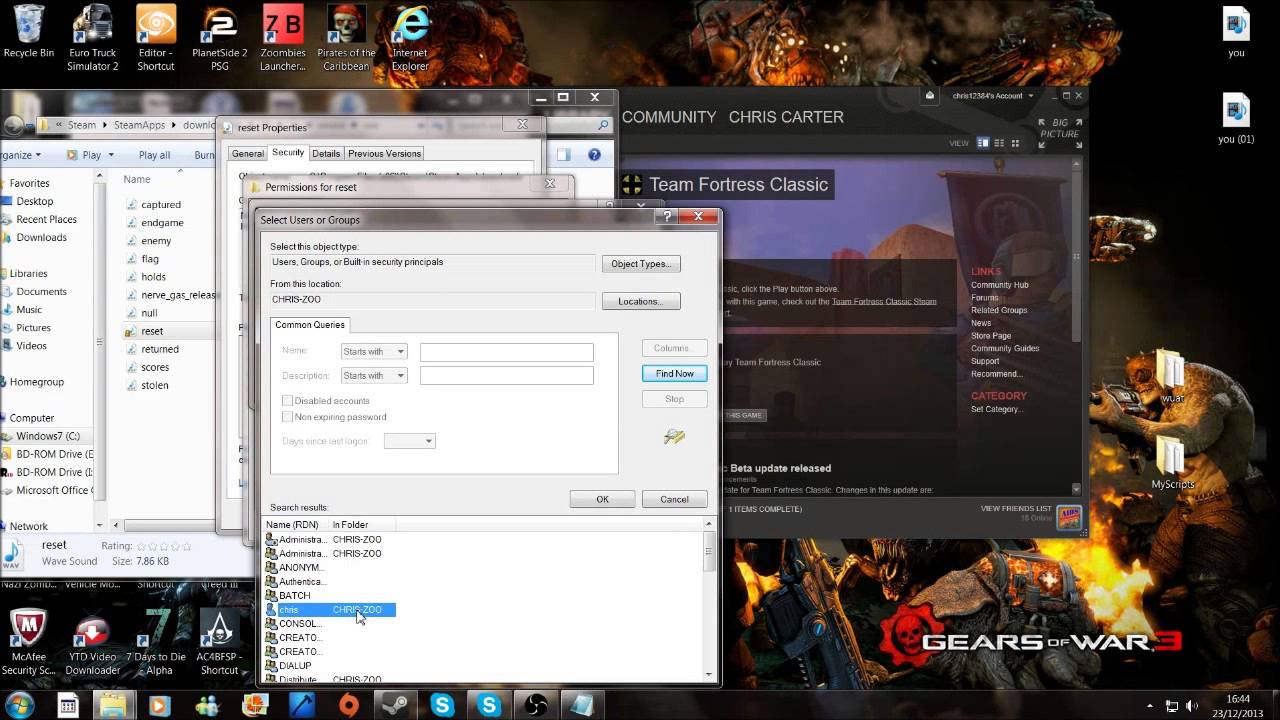Click the Steam inbox envelope icon
The width and height of the screenshot is (1280, 720).
[x=930, y=96]
